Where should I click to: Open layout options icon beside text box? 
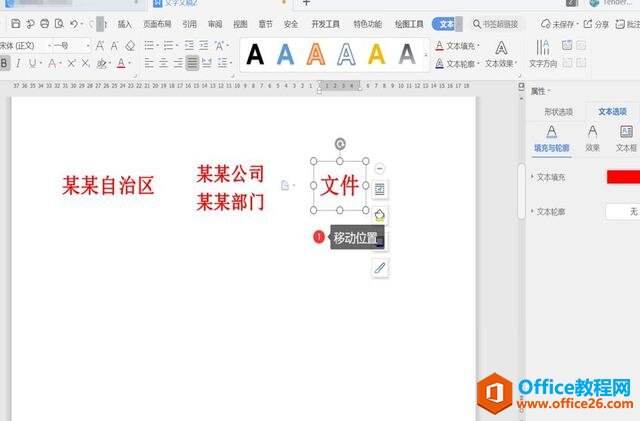tap(380, 188)
